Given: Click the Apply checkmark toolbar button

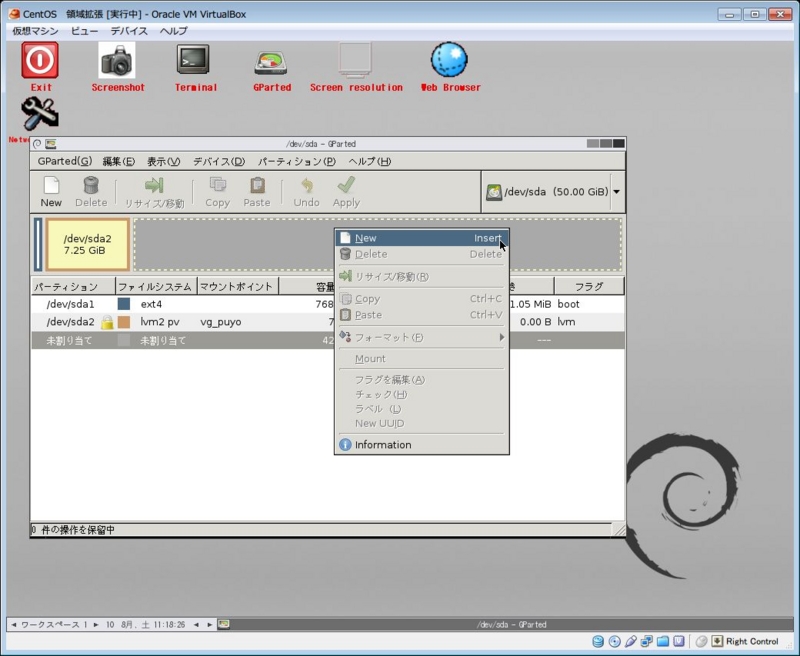Looking at the screenshot, I should [x=346, y=192].
